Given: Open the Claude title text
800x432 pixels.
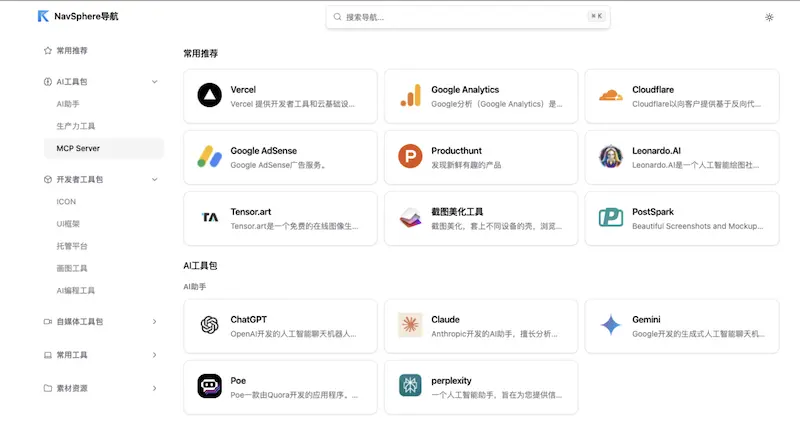Looking at the screenshot, I should 445,320.
